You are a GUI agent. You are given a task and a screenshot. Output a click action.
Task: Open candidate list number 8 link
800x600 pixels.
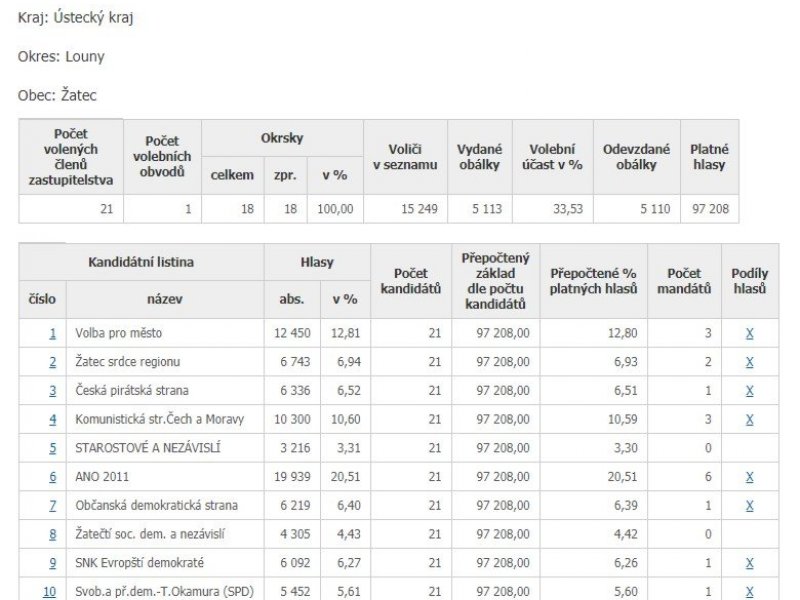[x=53, y=534]
